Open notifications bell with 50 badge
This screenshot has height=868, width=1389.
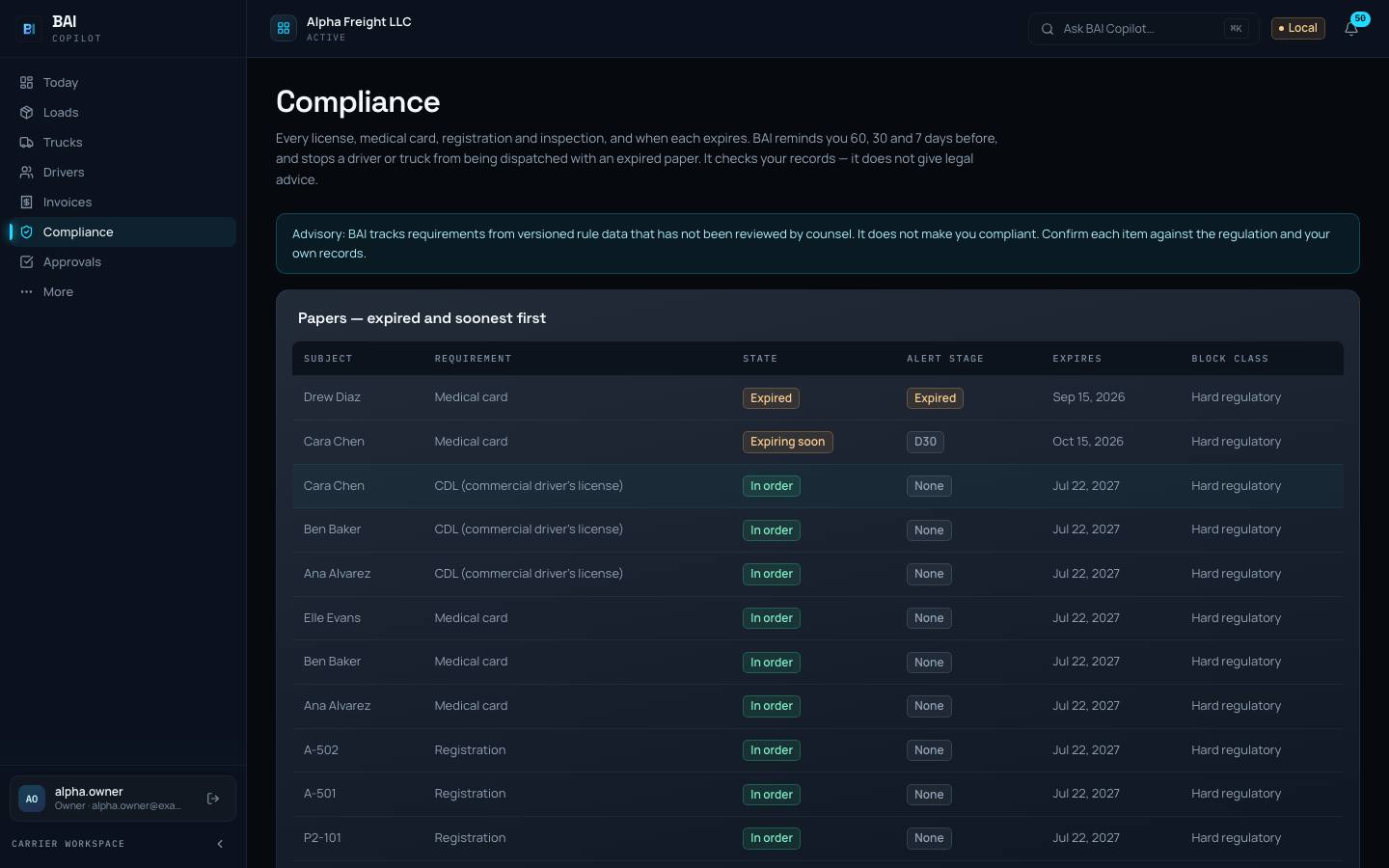coord(1352,28)
